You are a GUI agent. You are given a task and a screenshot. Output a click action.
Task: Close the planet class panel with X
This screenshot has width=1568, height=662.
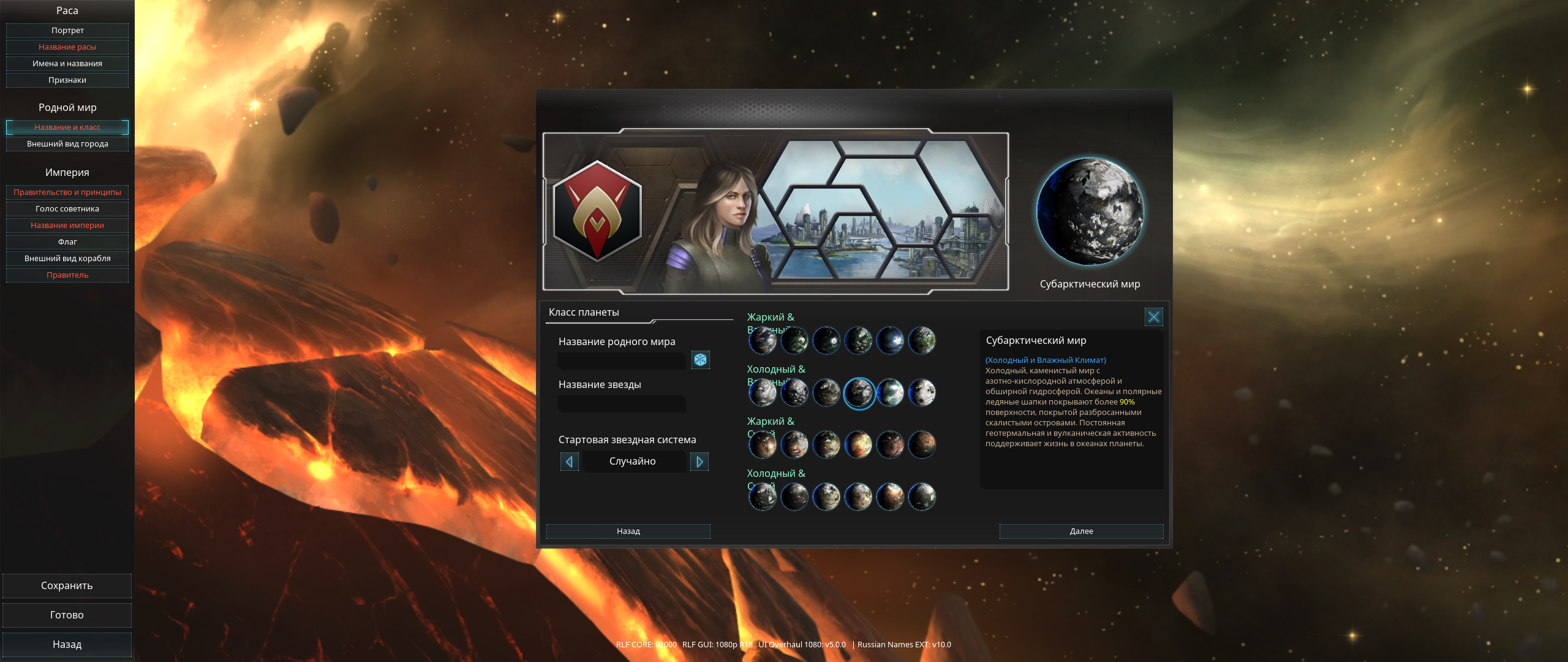tap(1153, 317)
